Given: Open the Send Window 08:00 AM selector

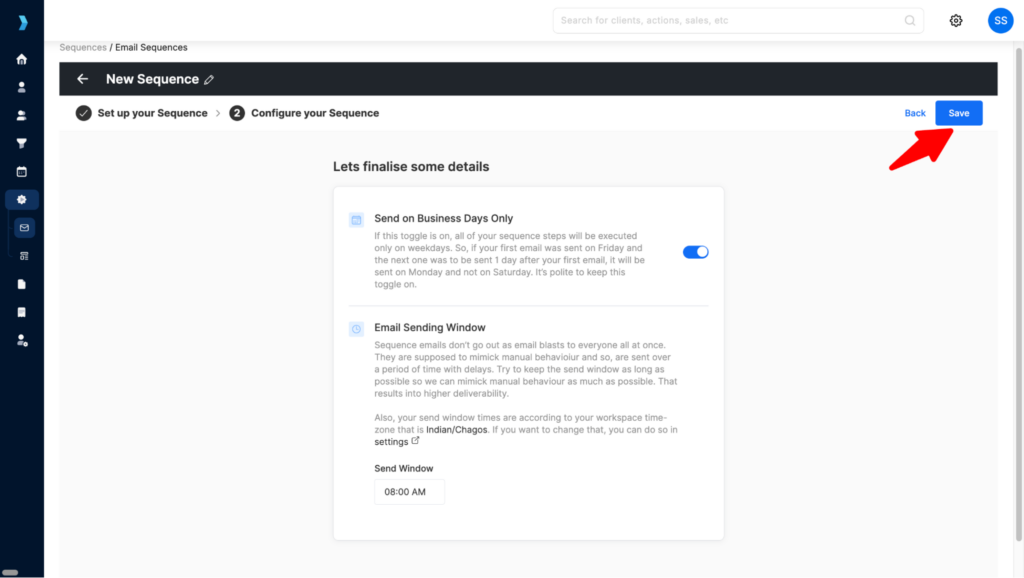Looking at the screenshot, I should (409, 491).
